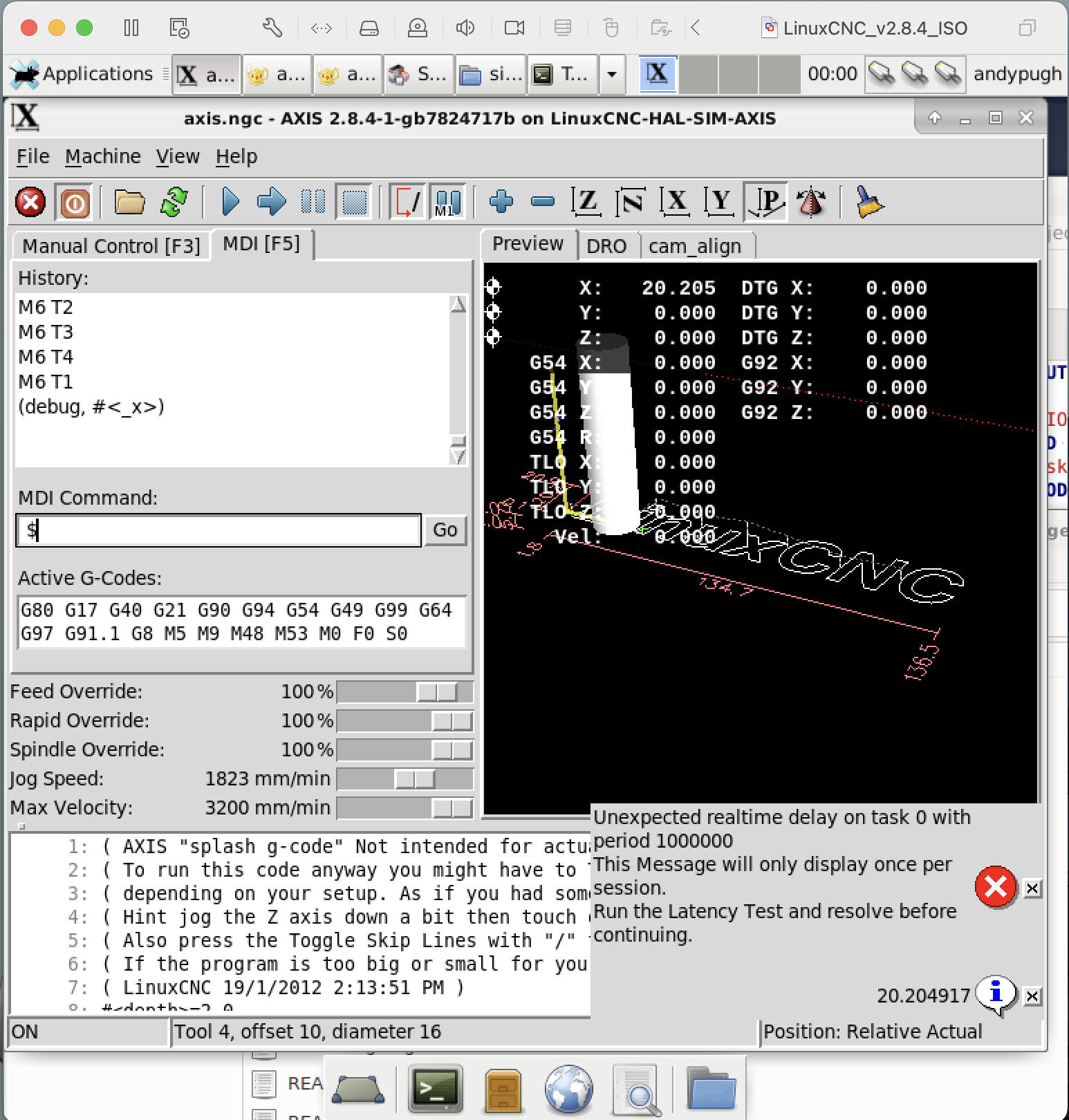1069x1120 pixels.
Task: Open the Terminal taskbar item
Action: click(563, 74)
